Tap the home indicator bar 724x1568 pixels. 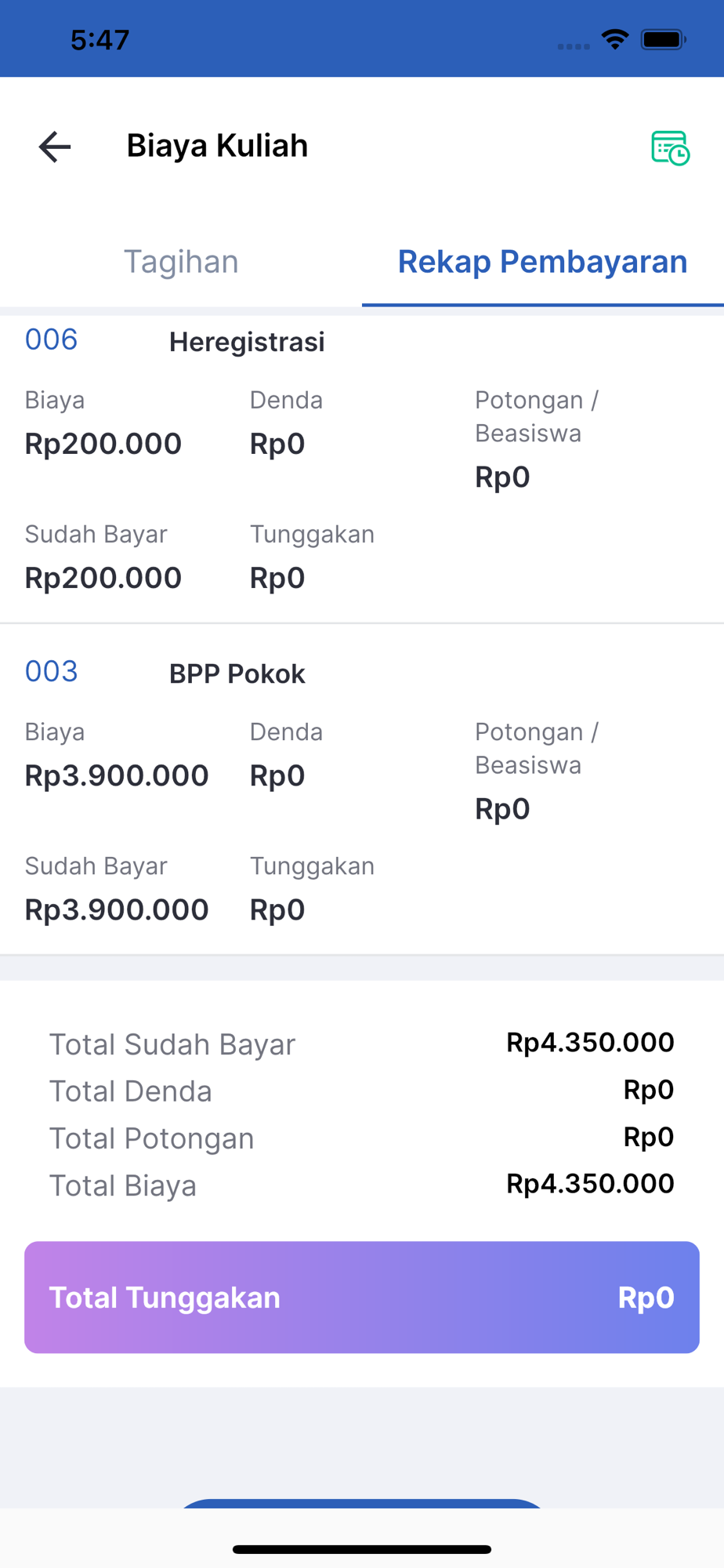tap(362, 1549)
